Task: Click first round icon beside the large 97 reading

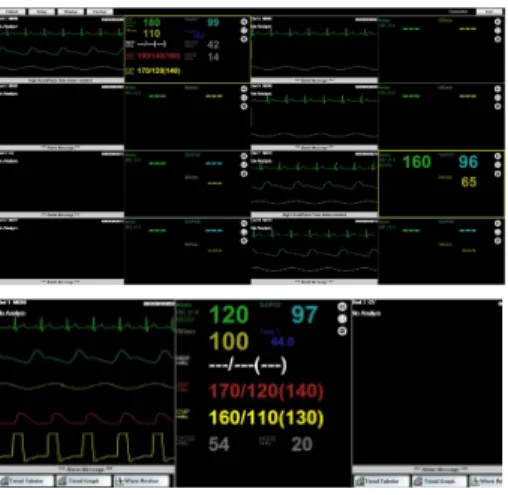Action: tap(342, 307)
